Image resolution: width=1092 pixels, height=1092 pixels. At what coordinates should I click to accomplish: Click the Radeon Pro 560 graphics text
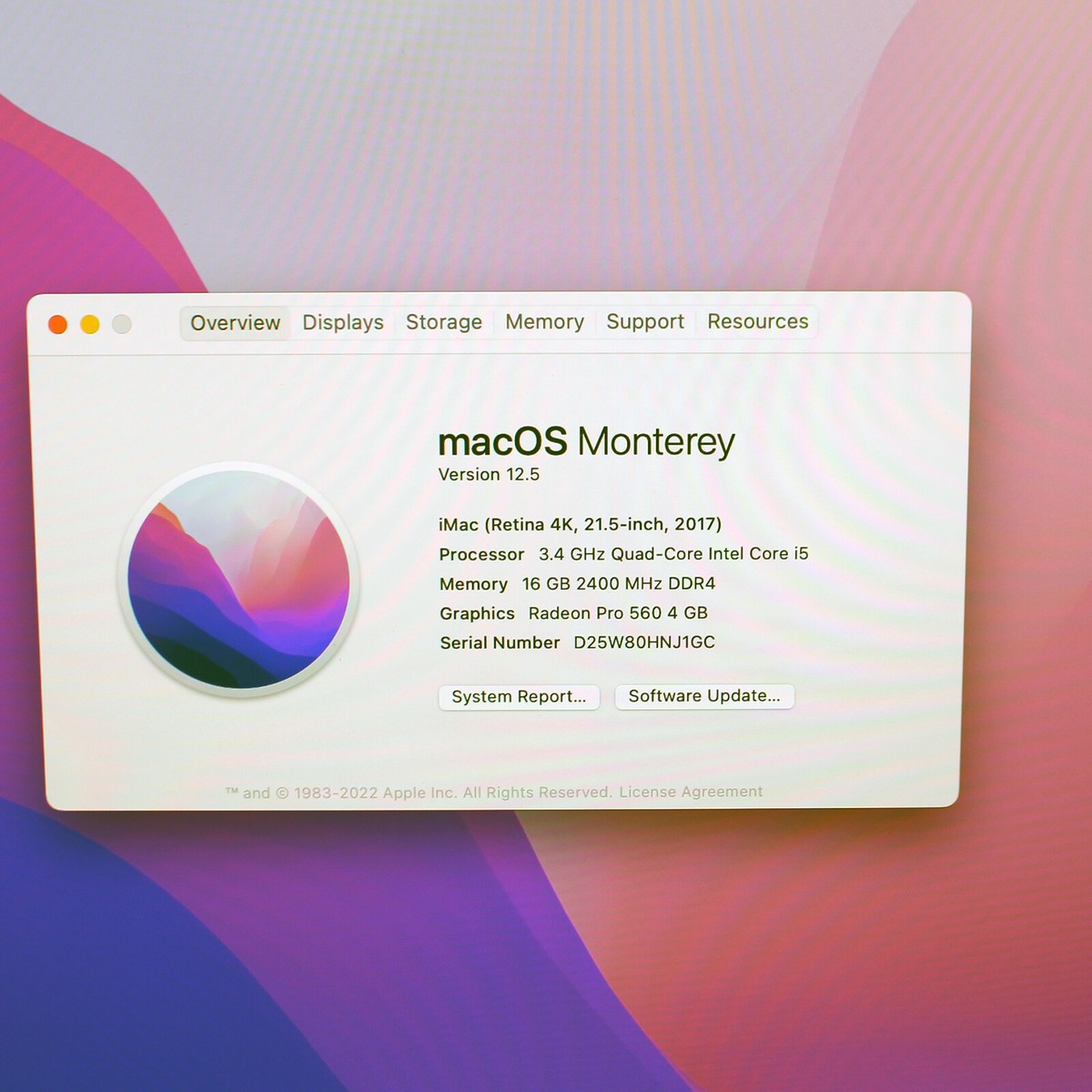tap(617, 612)
